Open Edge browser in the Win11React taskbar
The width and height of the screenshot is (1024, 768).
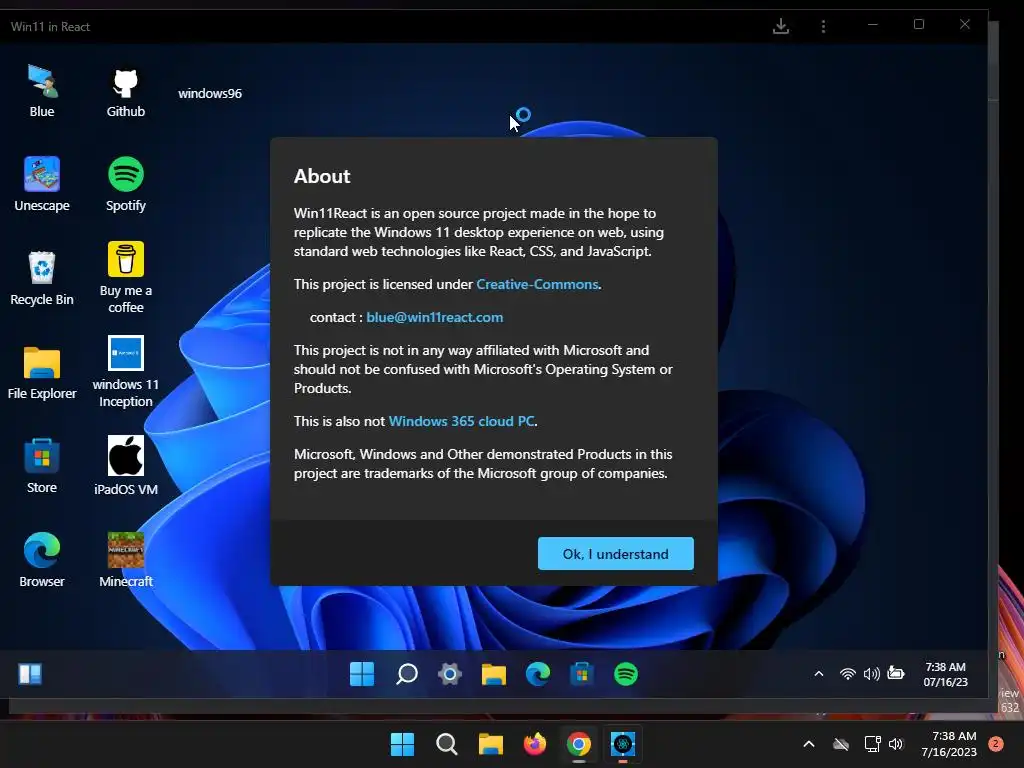537,674
